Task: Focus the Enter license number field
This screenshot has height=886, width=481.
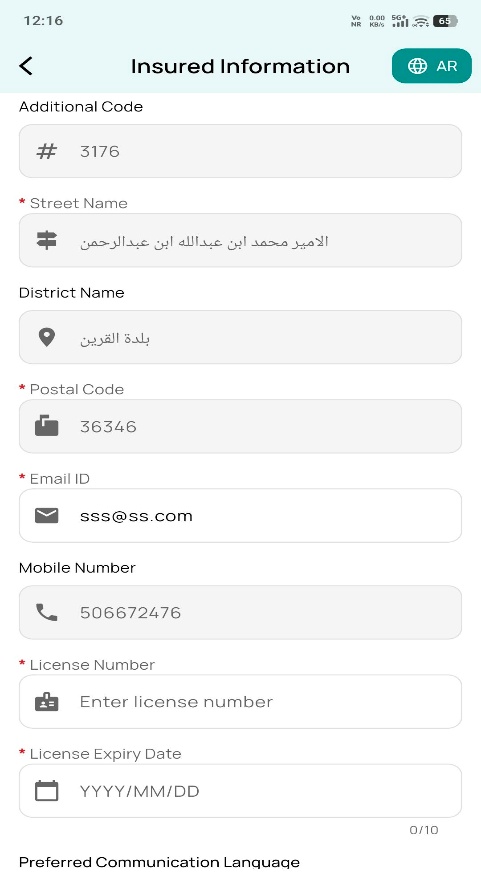Action: 240,702
